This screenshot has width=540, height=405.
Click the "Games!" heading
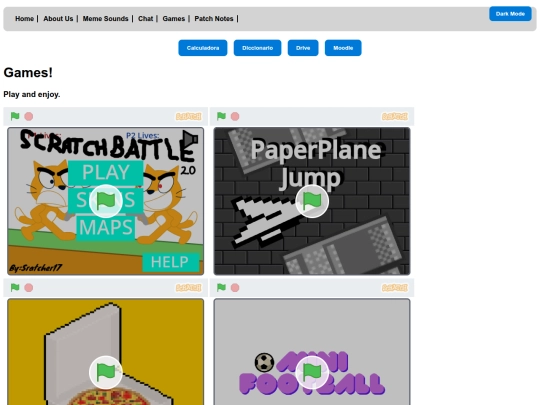(28, 73)
